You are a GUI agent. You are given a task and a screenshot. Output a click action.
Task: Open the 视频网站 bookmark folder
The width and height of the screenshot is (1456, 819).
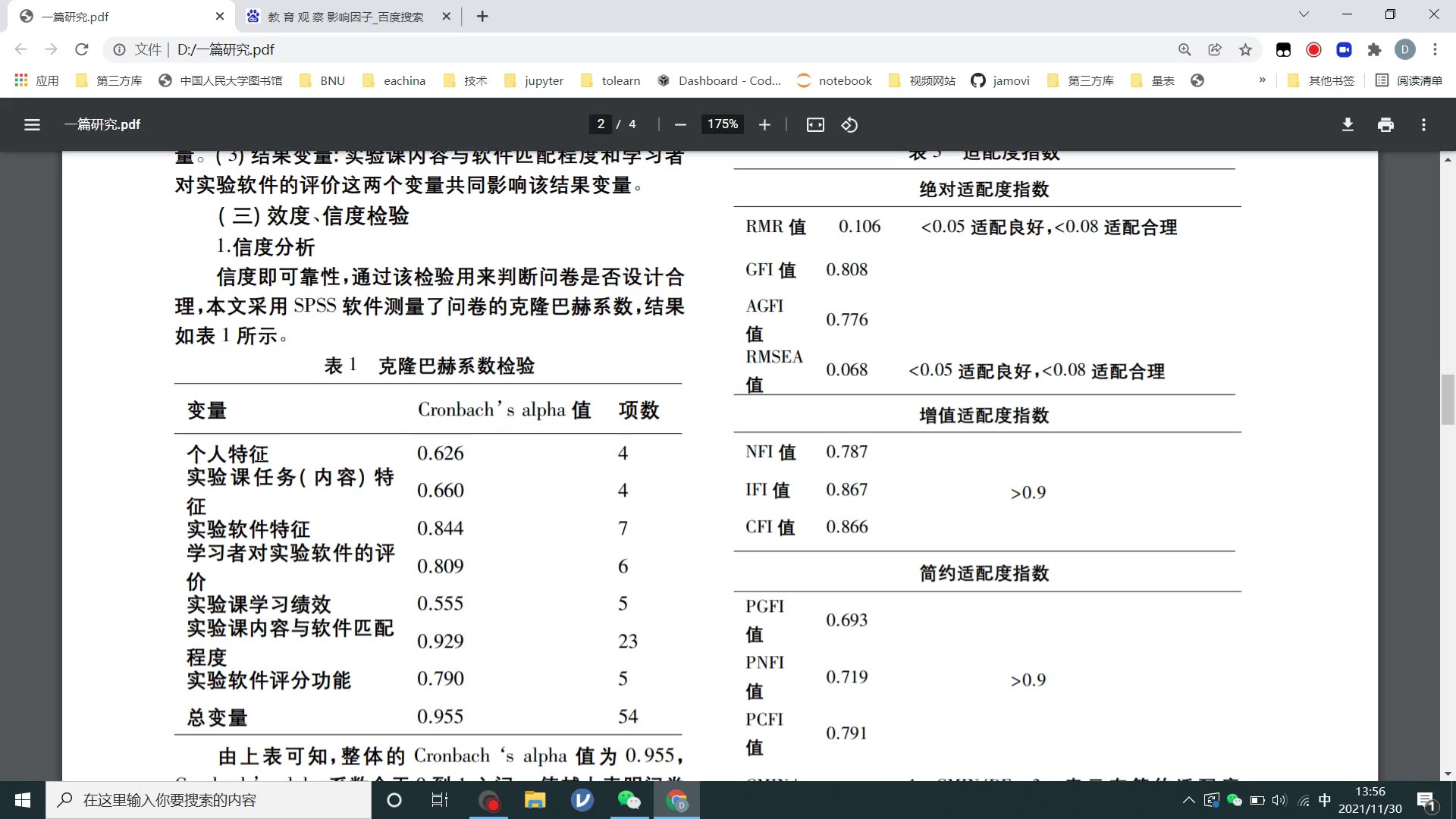(x=922, y=80)
